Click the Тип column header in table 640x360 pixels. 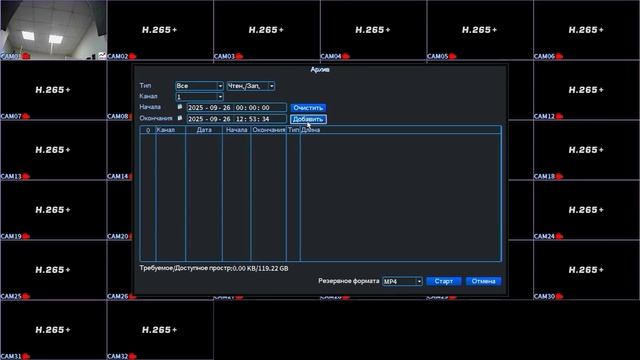click(x=293, y=130)
